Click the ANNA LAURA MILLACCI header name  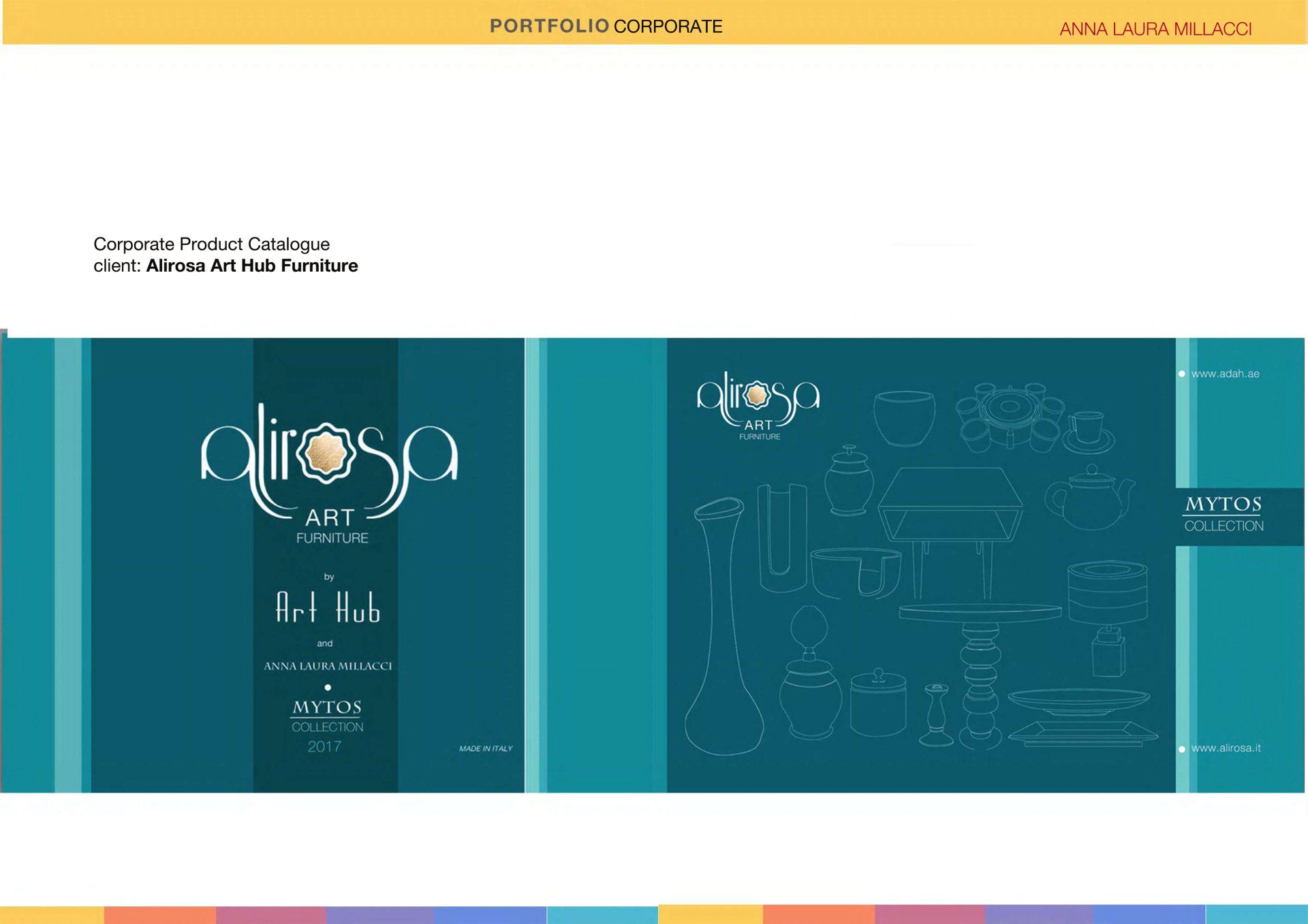pos(1155,29)
